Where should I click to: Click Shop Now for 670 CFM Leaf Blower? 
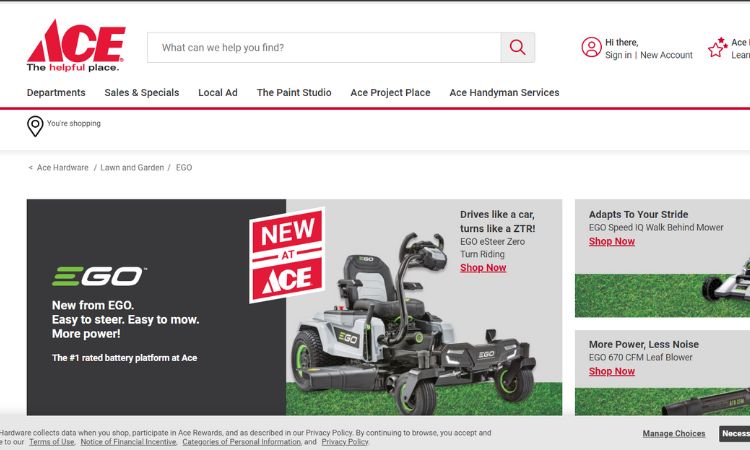[612, 372]
